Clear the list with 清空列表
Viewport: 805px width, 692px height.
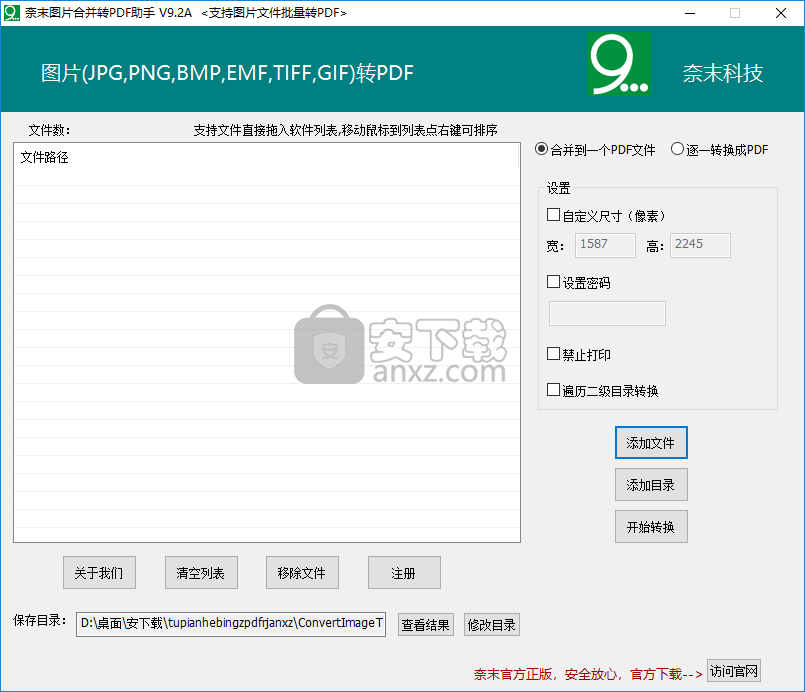click(x=201, y=572)
